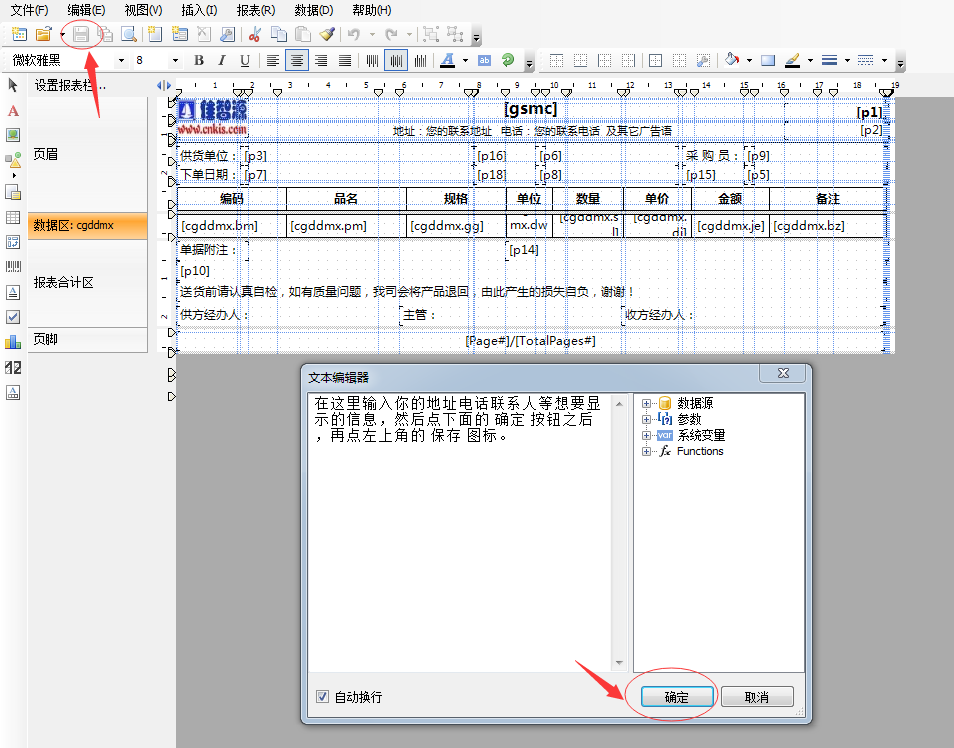Select the text object tool (red A)
The height and width of the screenshot is (748, 954).
[13, 110]
